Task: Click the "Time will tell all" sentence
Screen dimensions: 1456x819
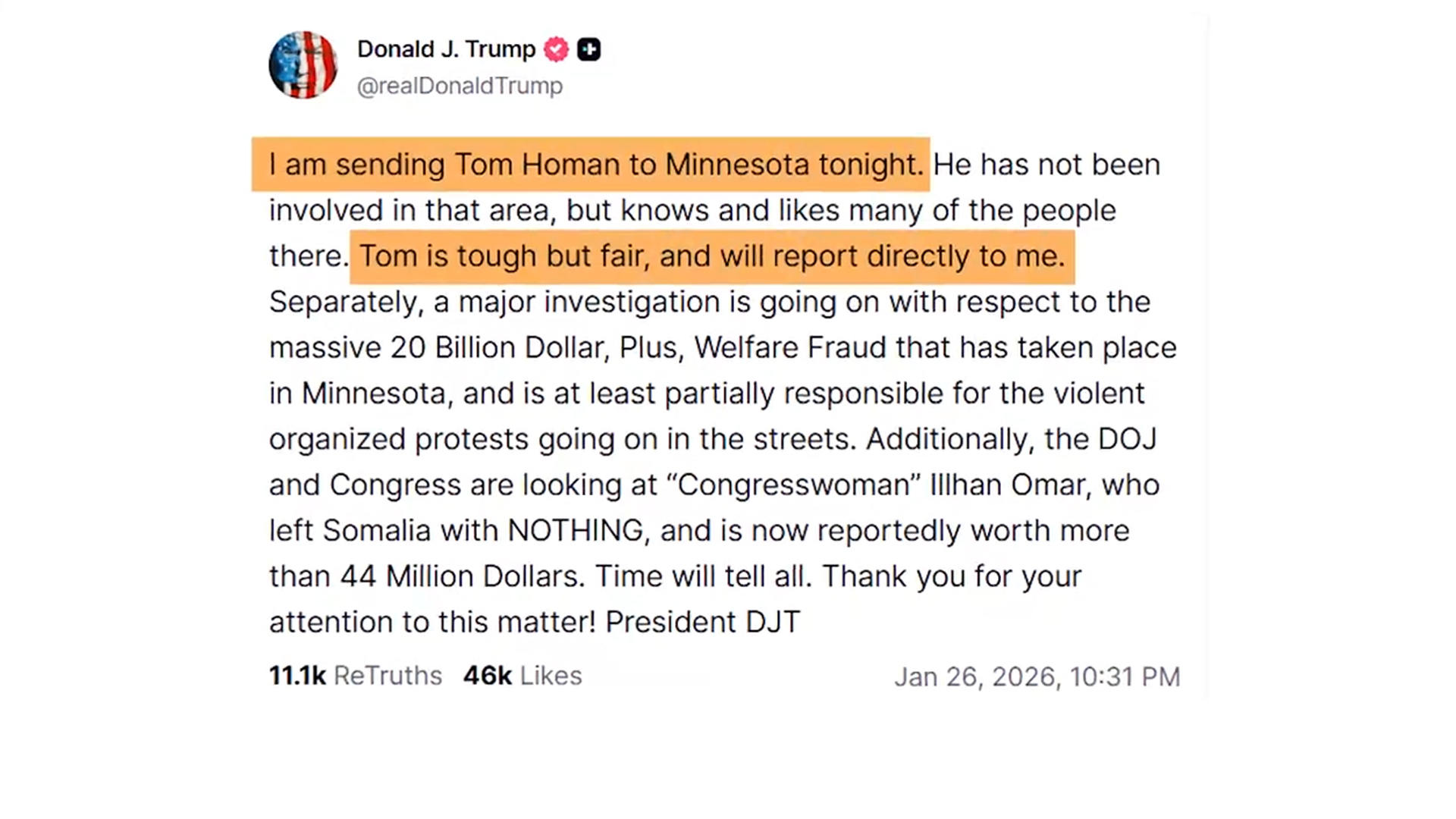Action: [x=703, y=576]
